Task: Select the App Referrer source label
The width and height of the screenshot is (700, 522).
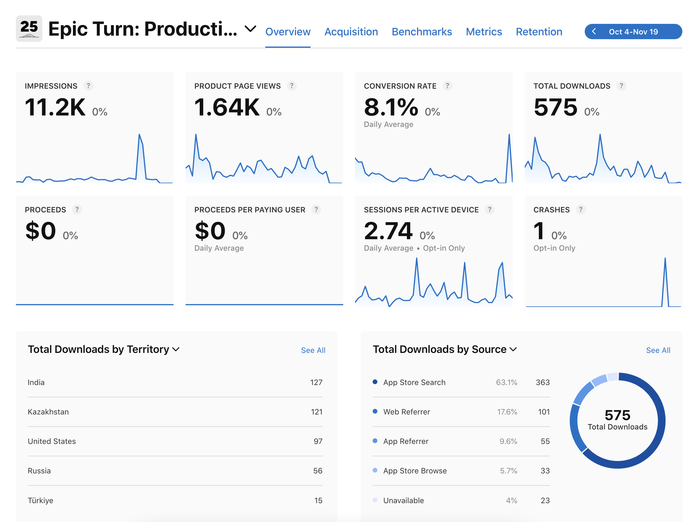Action: [x=406, y=441]
